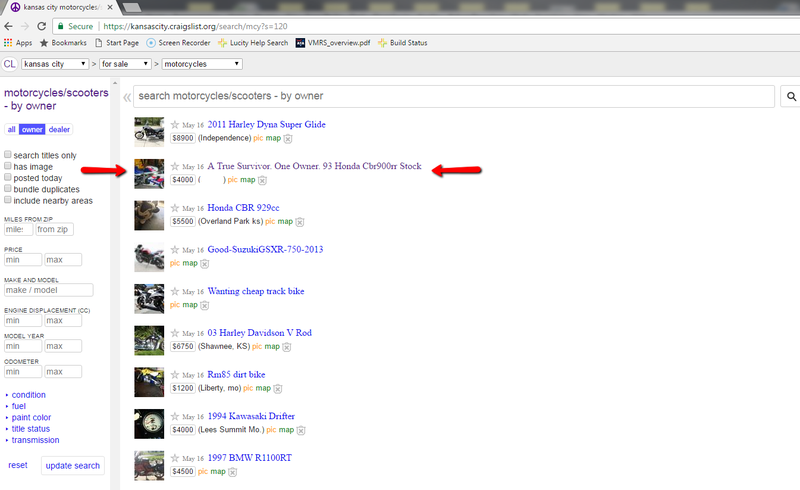The height and width of the screenshot is (490, 800).
Task: Star the Honda Cbr900rr Survivor listing
Action: pyautogui.click(x=174, y=166)
